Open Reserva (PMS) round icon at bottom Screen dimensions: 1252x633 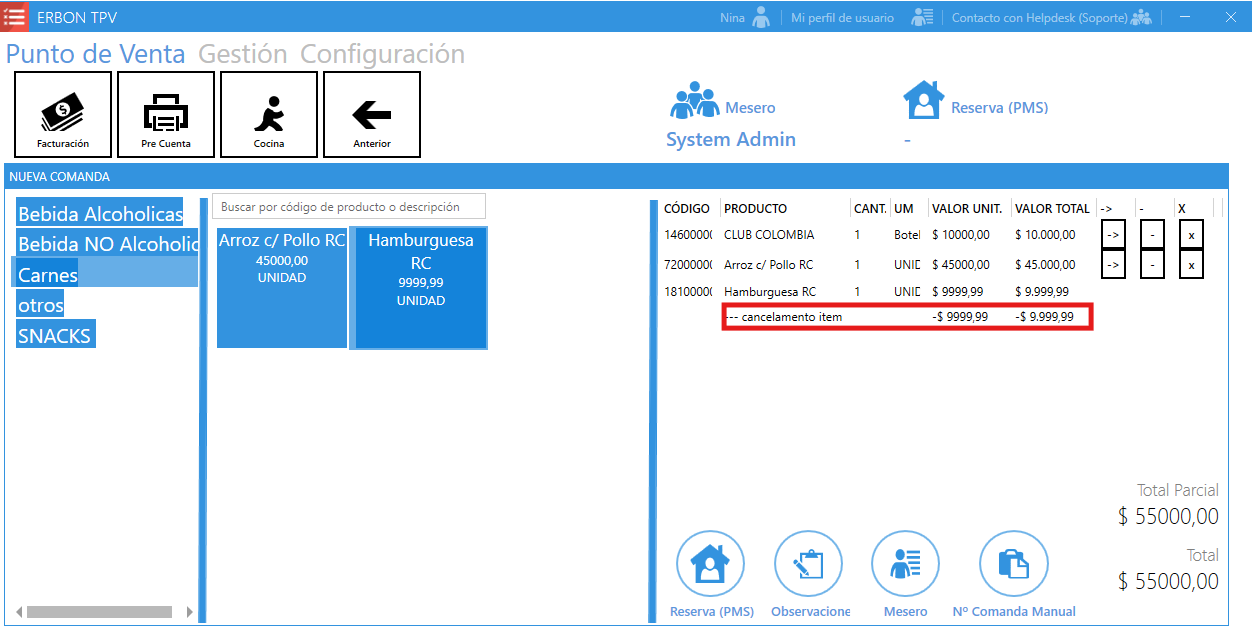point(711,566)
